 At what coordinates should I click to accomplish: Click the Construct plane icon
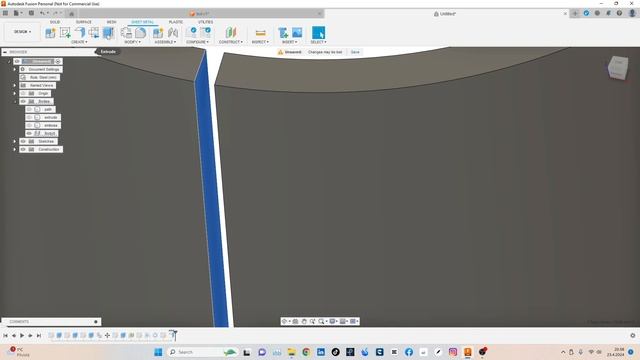point(231,33)
